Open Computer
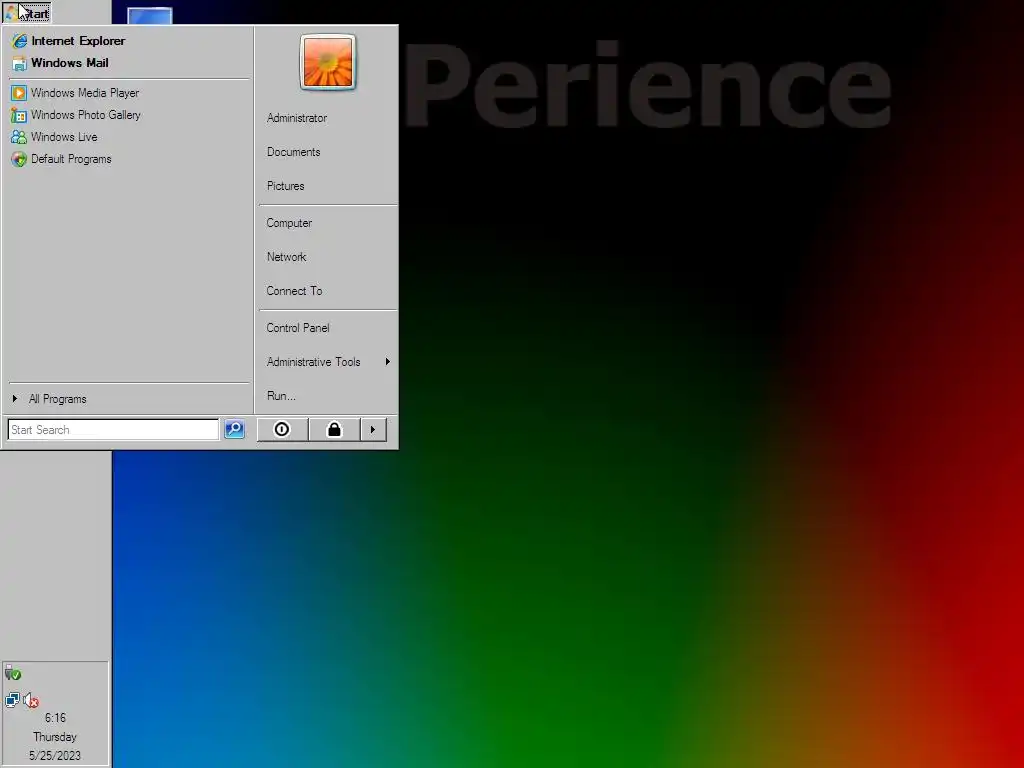This screenshot has width=1024, height=768. [328, 223]
